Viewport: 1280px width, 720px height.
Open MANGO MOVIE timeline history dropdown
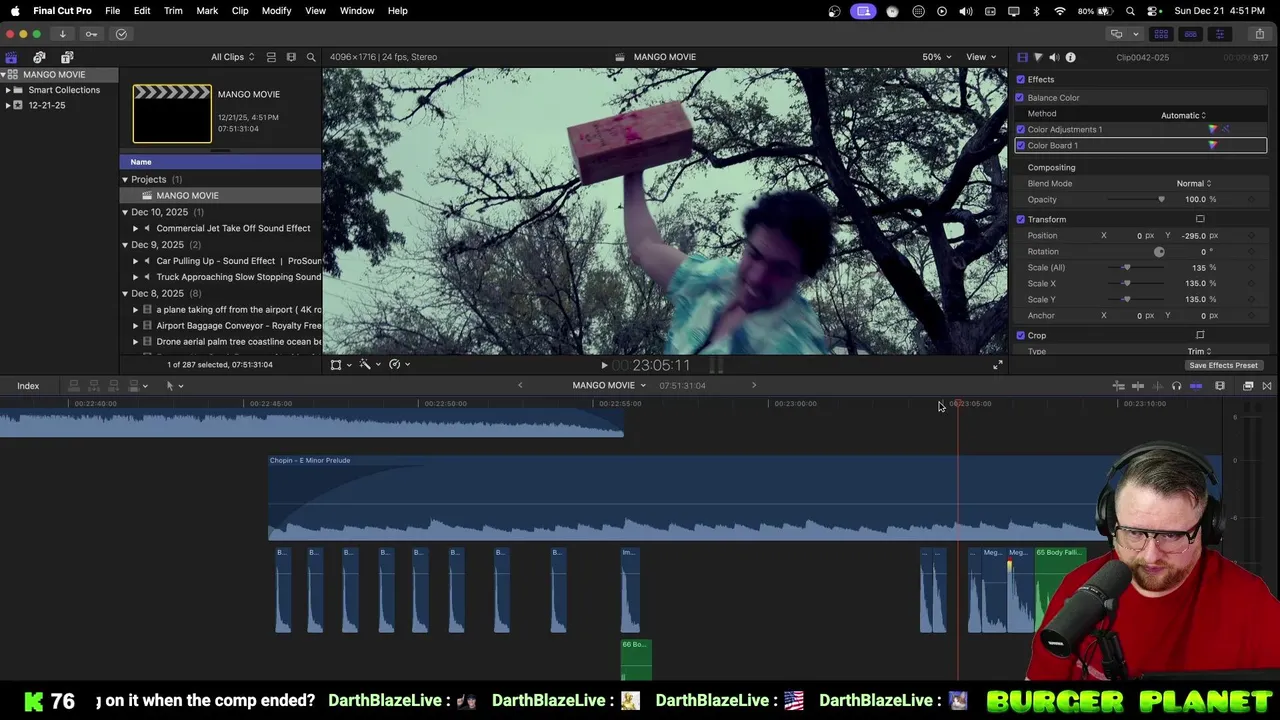click(609, 386)
